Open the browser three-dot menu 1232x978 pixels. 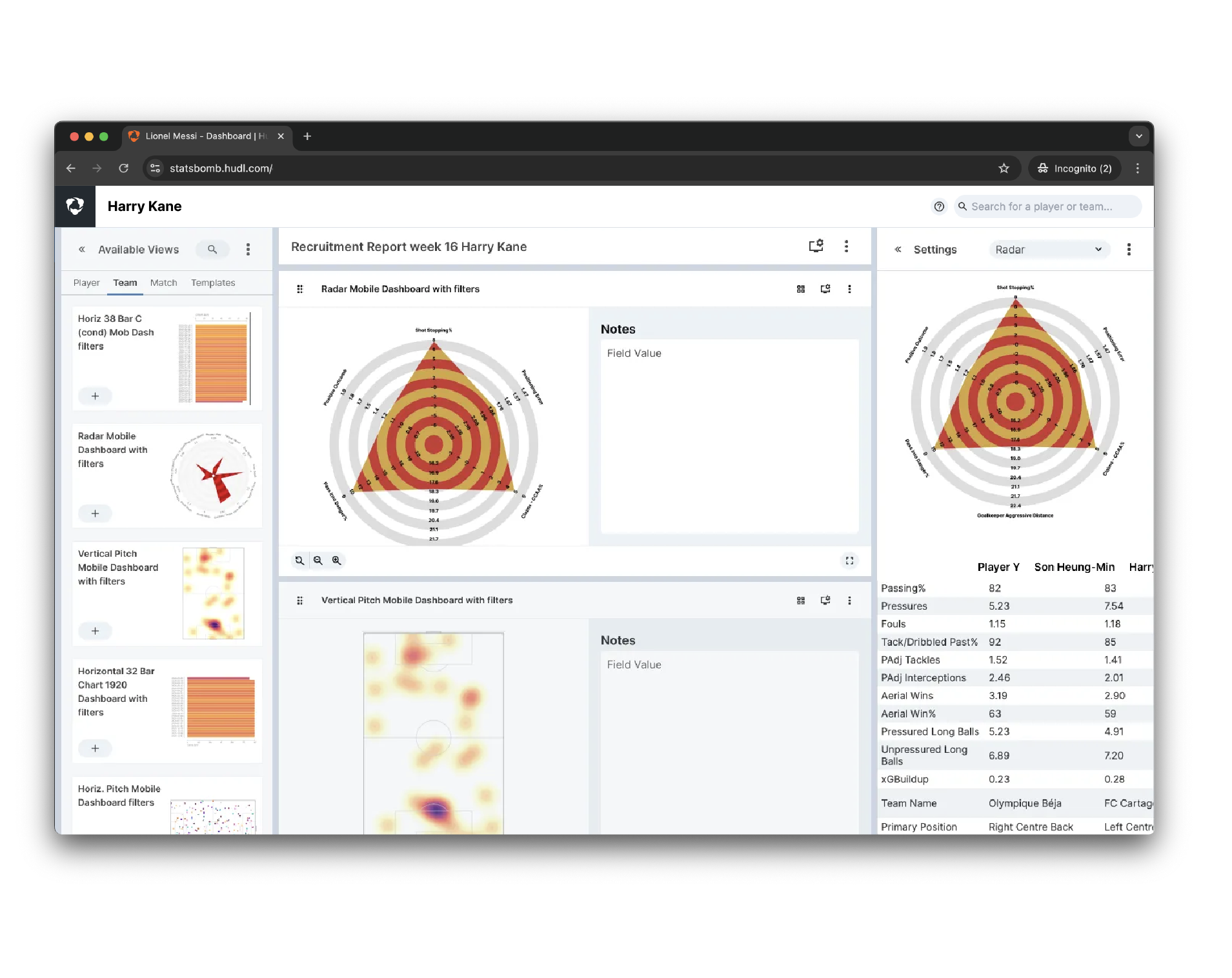click(x=1137, y=168)
